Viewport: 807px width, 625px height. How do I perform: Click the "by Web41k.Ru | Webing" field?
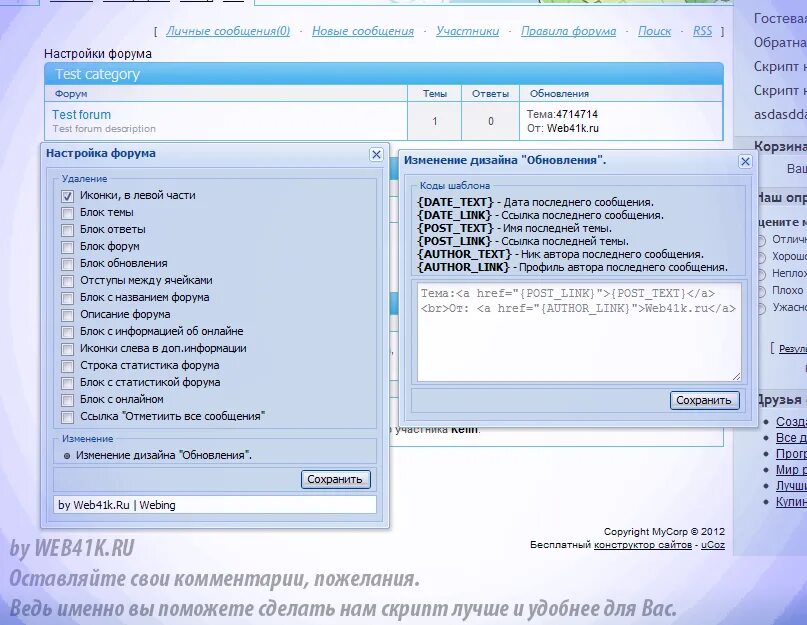[x=215, y=505]
